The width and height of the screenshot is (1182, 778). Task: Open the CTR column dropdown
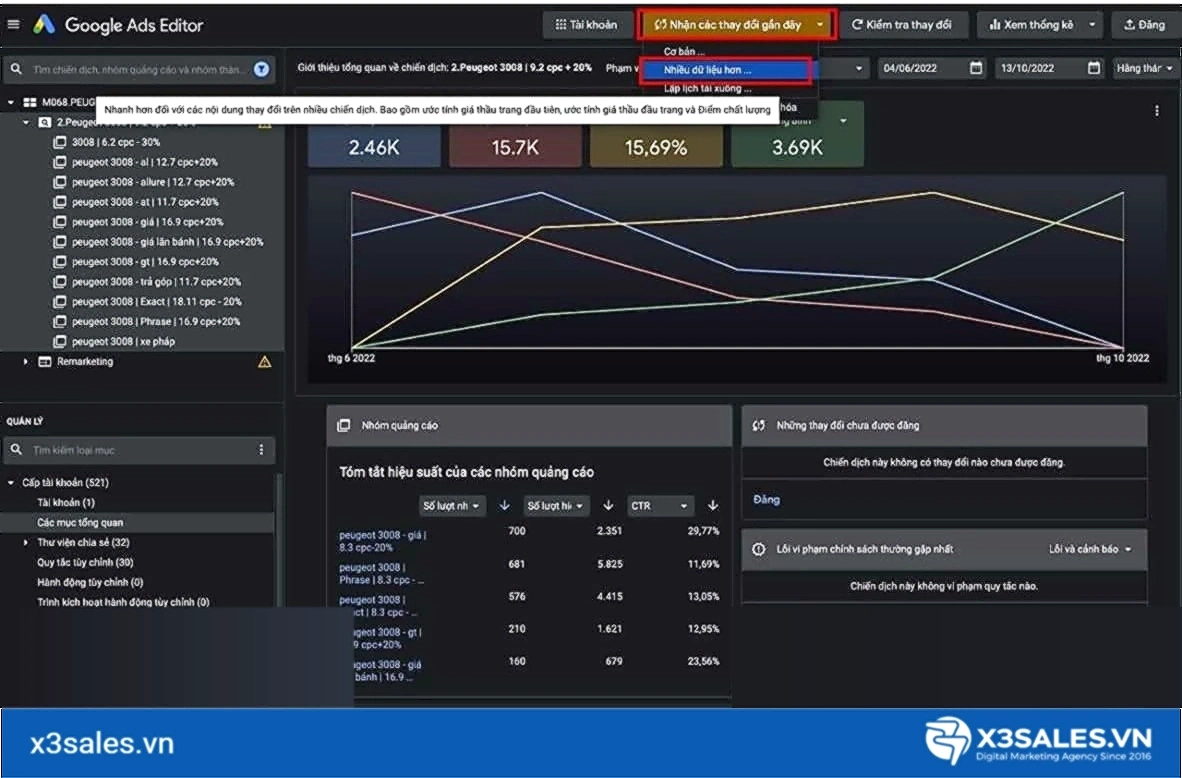click(660, 506)
